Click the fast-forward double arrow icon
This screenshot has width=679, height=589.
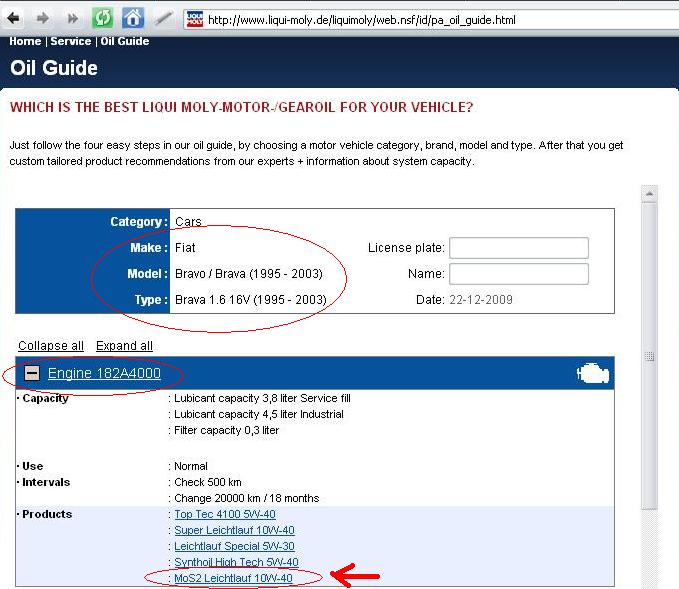click(72, 18)
